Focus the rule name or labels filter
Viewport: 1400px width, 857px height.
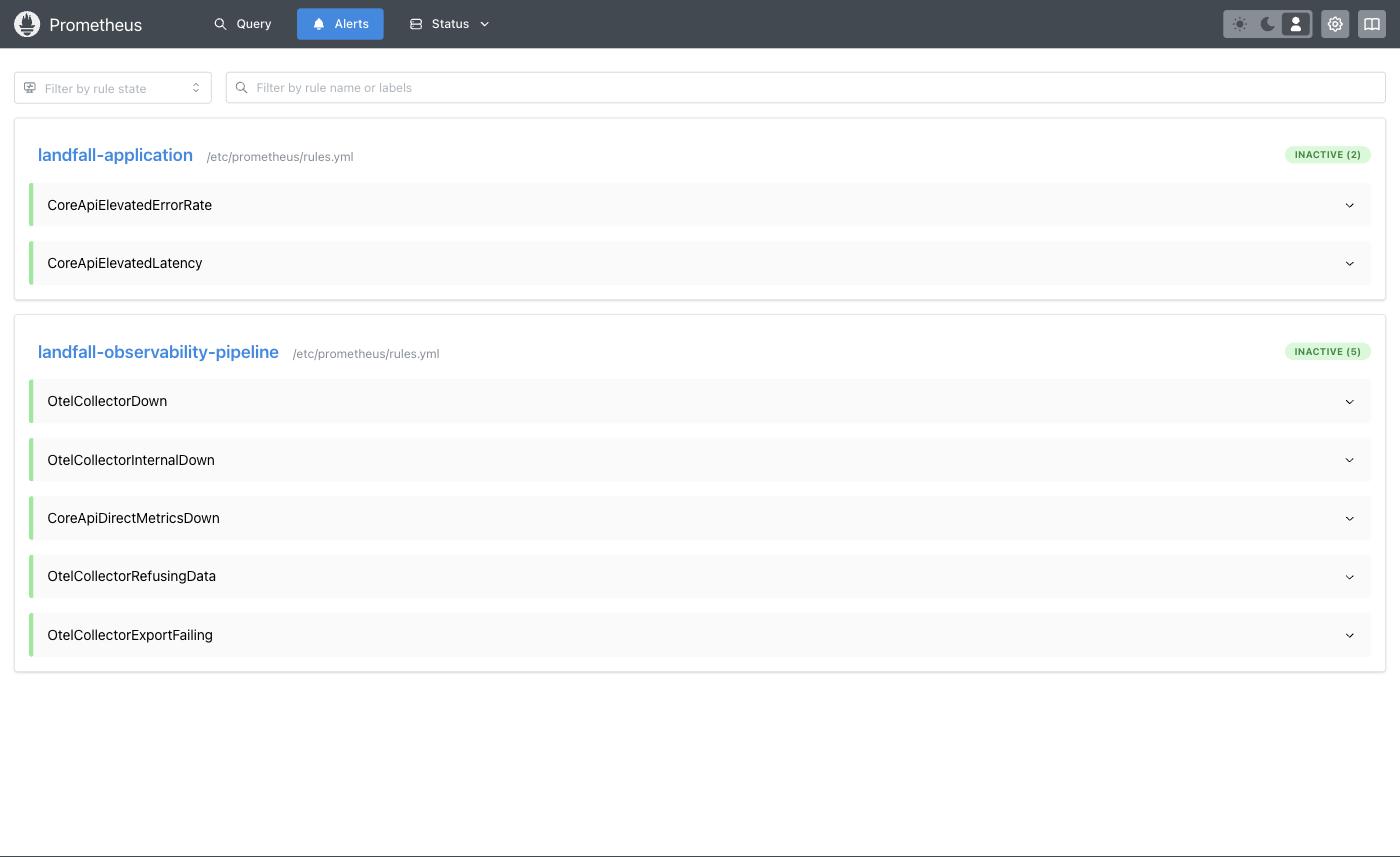(x=805, y=88)
